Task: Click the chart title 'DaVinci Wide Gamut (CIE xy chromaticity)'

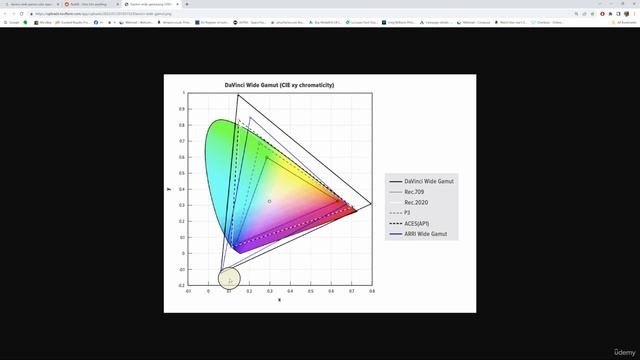Action: pyautogui.click(x=279, y=85)
